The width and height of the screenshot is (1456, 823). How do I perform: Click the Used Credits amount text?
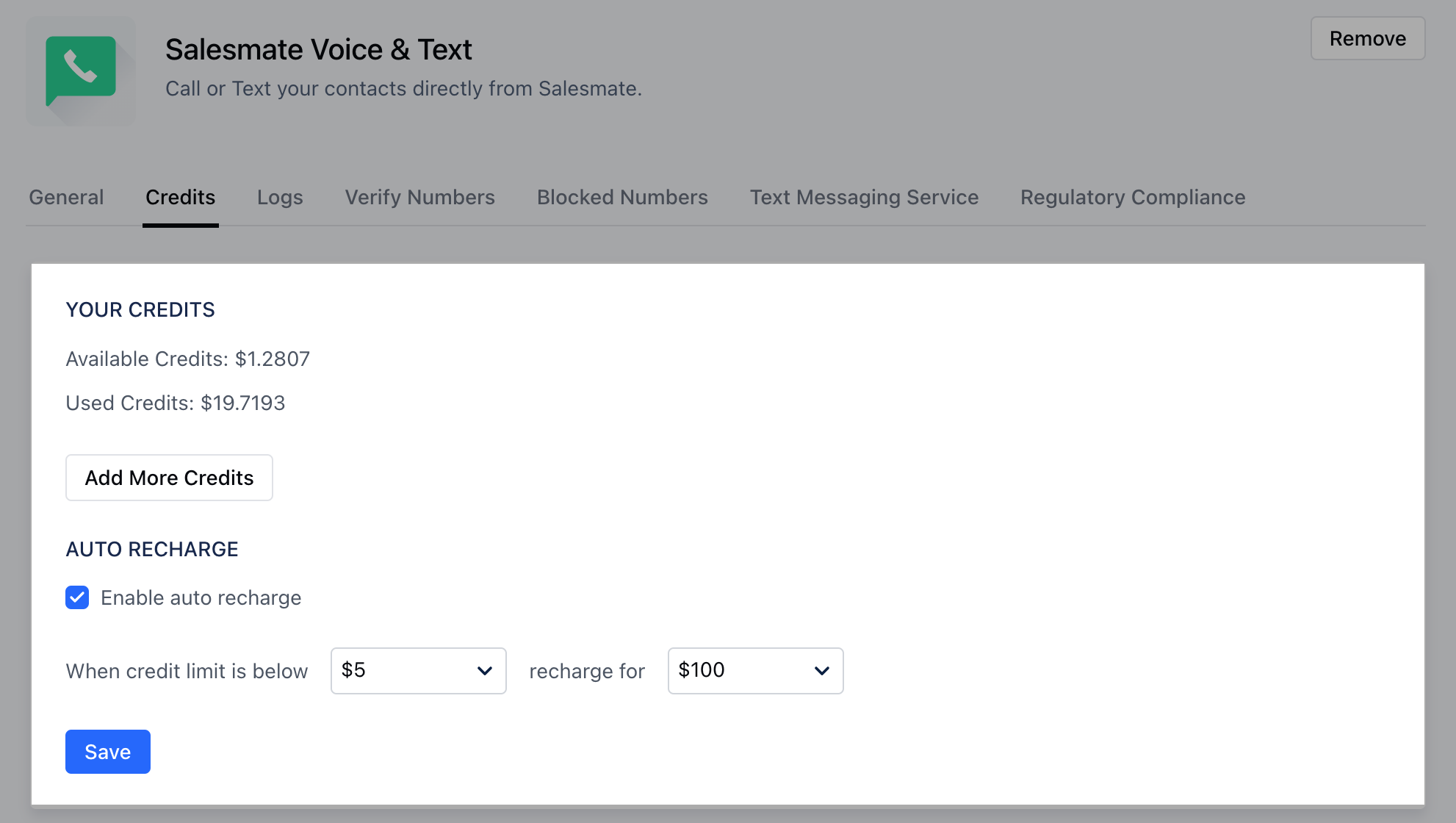[x=242, y=403]
